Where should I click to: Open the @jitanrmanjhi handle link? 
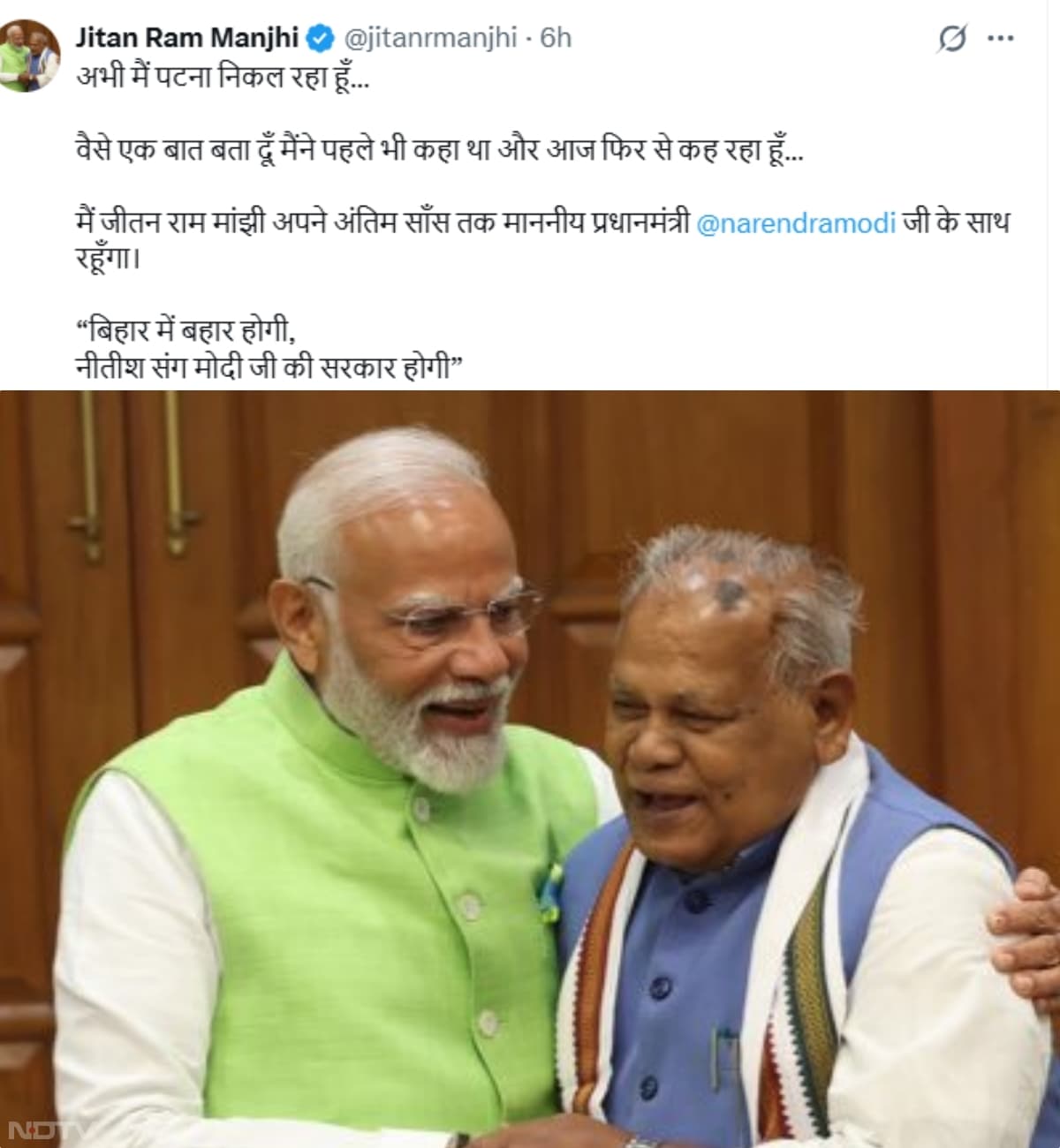tap(429, 38)
